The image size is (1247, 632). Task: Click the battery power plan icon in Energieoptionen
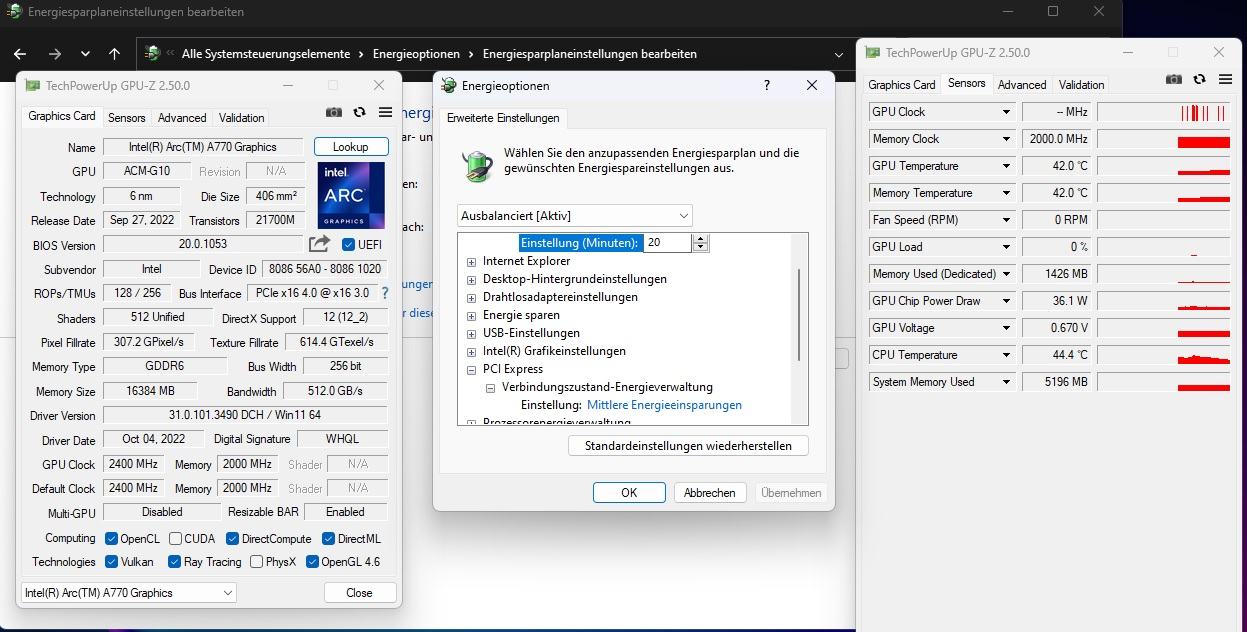click(477, 164)
